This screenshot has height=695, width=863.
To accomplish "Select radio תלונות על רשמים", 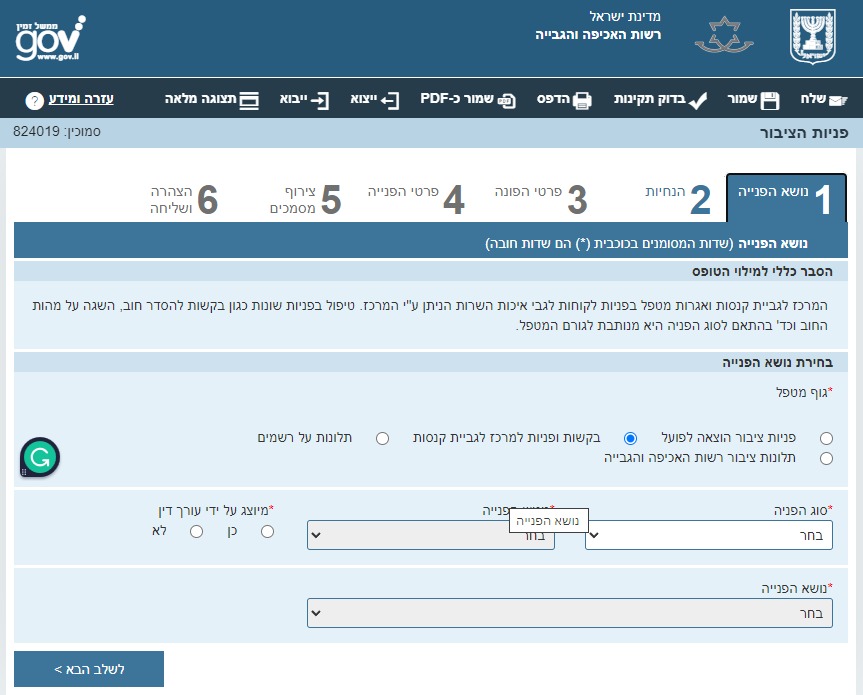I will click(x=383, y=438).
